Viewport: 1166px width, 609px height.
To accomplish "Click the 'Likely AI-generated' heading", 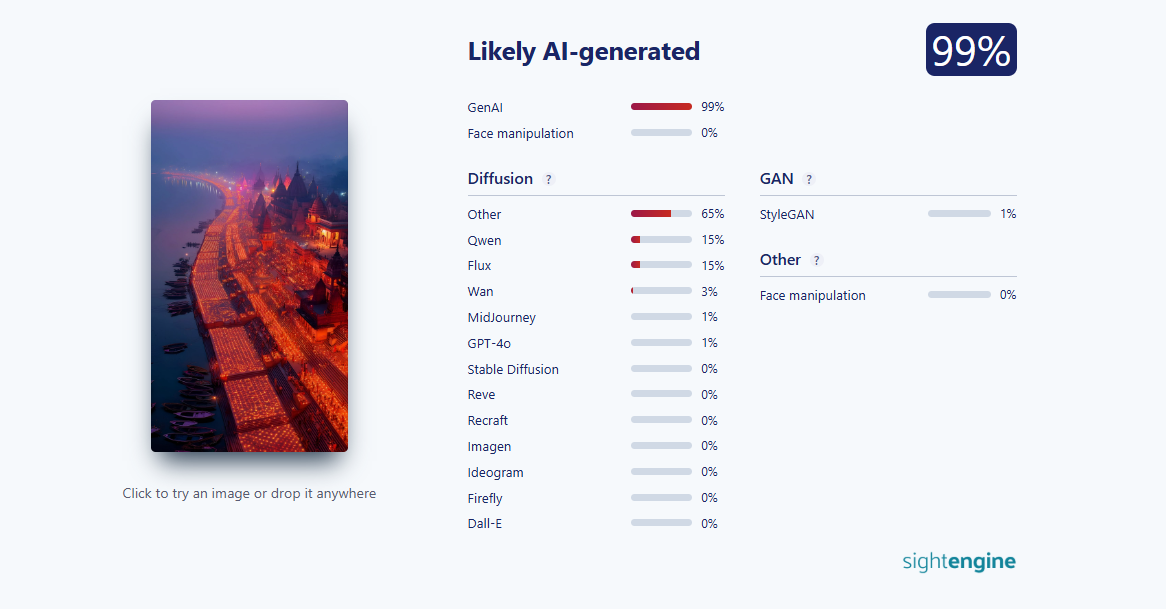I will click(x=584, y=51).
